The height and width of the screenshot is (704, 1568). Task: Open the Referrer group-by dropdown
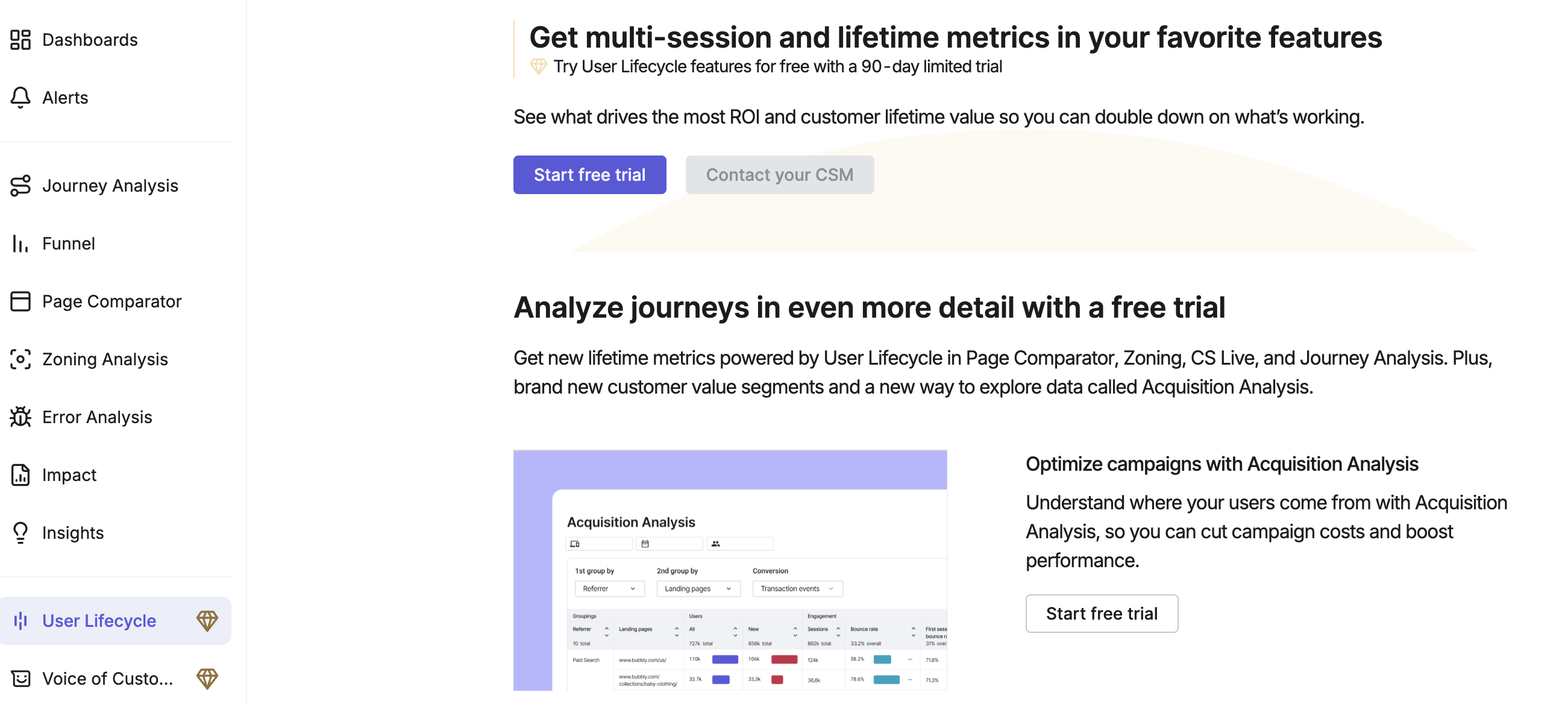coord(609,588)
